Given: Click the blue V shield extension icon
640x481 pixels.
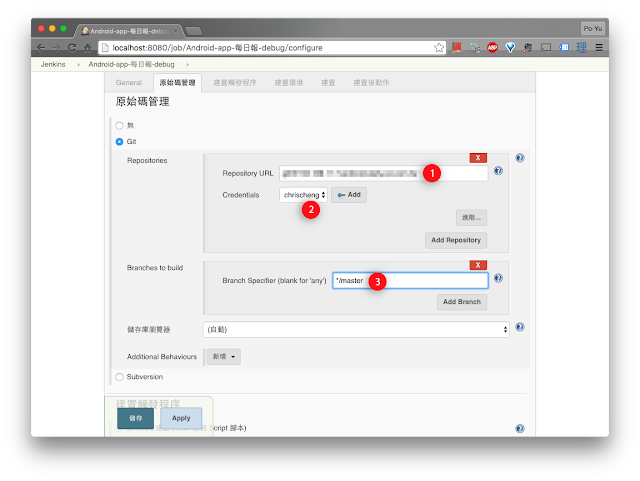Looking at the screenshot, I should tap(510, 48).
